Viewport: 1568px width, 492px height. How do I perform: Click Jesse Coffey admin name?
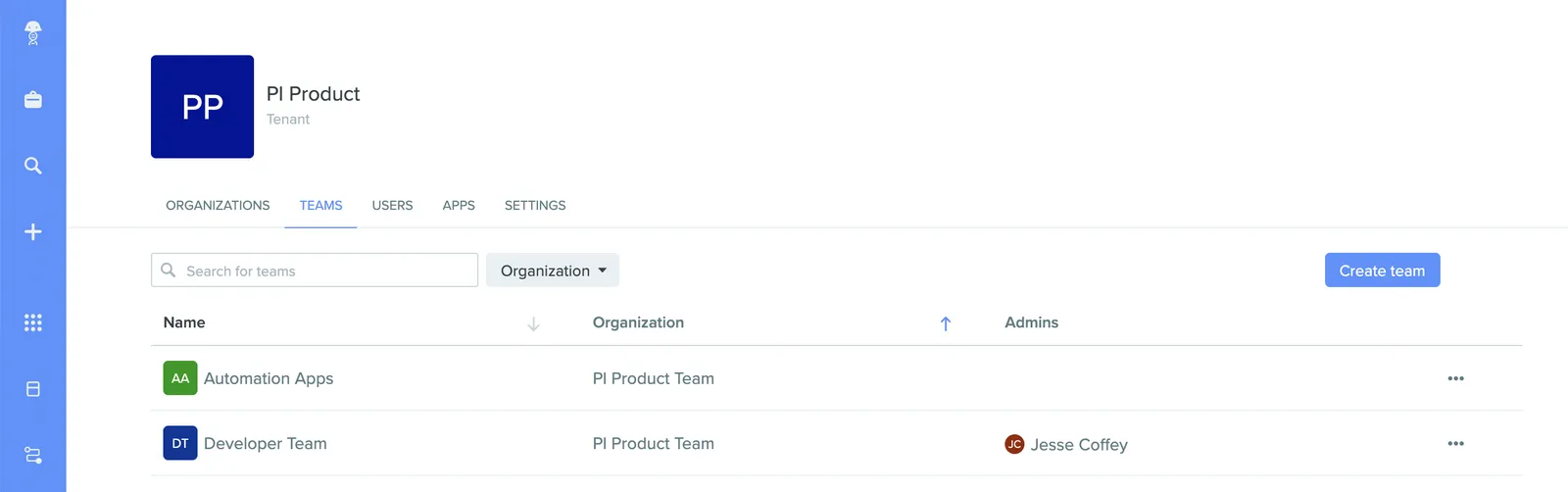pos(1079,445)
